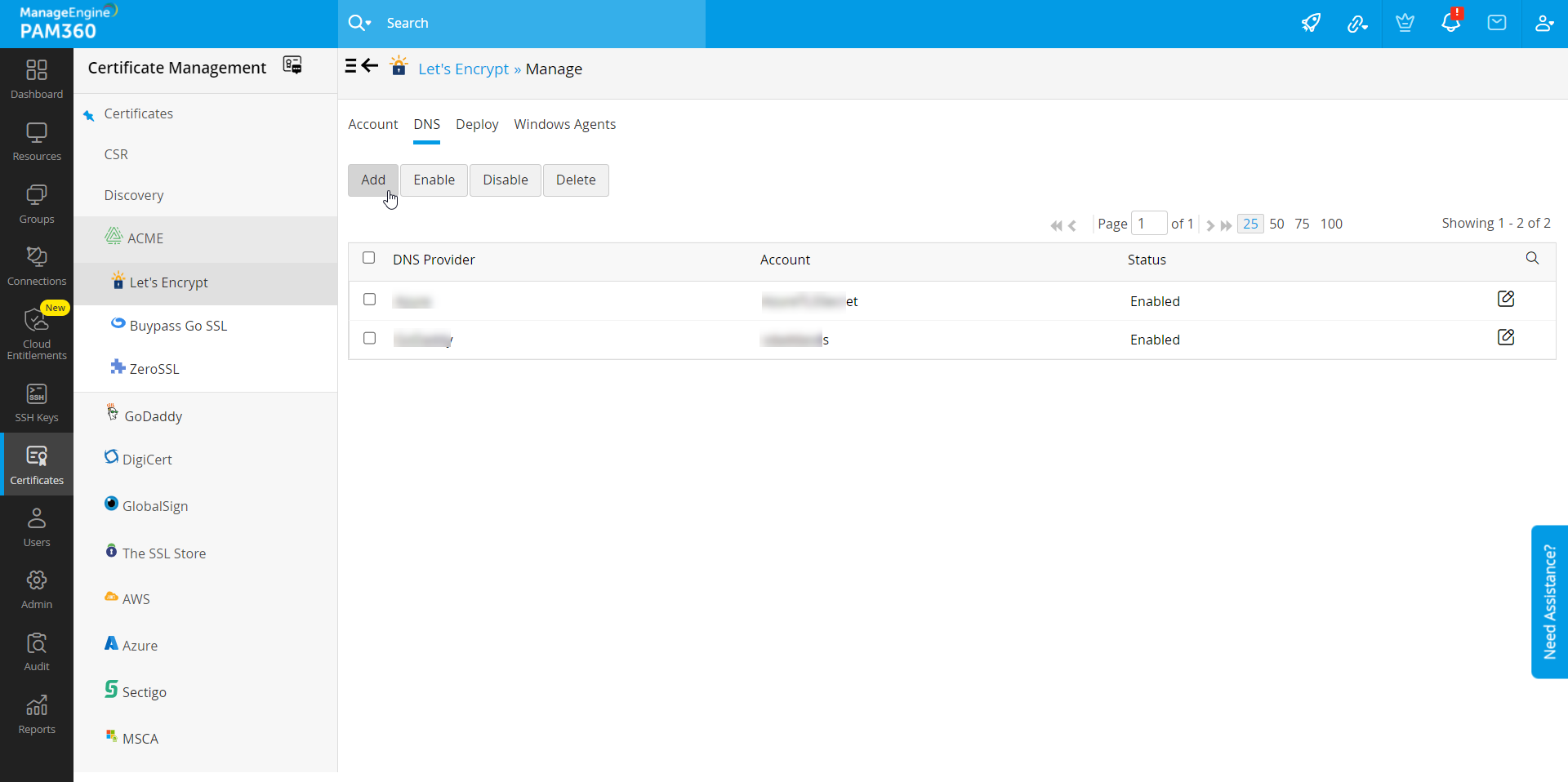Open the mail envelope icon
This screenshot has height=782, width=1568.
coord(1497,23)
